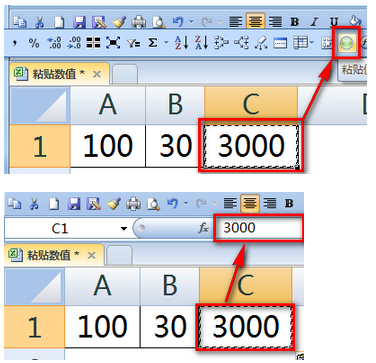376x363 pixels.
Task: Click the ungroup outline icon
Action: point(241,43)
